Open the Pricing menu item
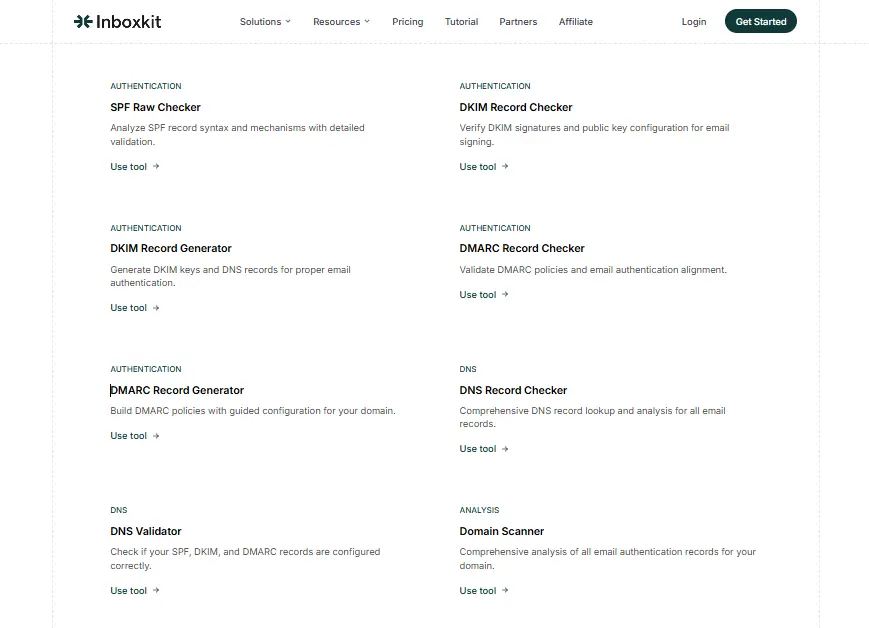 [x=407, y=21]
